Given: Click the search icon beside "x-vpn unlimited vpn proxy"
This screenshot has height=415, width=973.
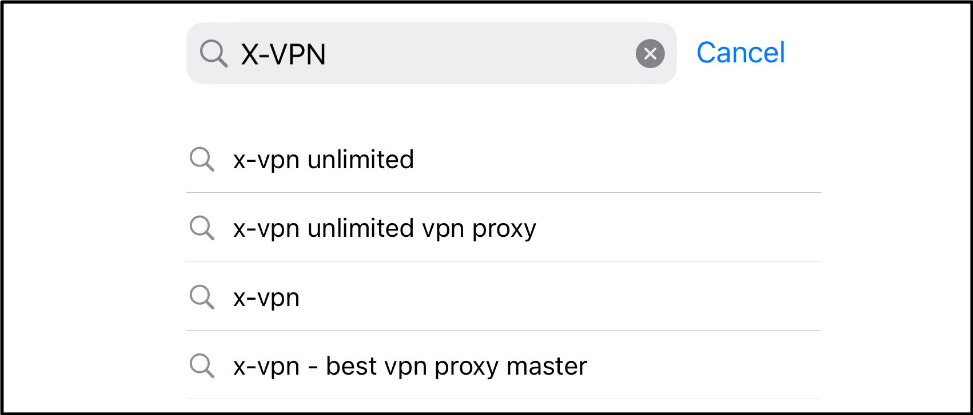Looking at the screenshot, I should coord(202,228).
